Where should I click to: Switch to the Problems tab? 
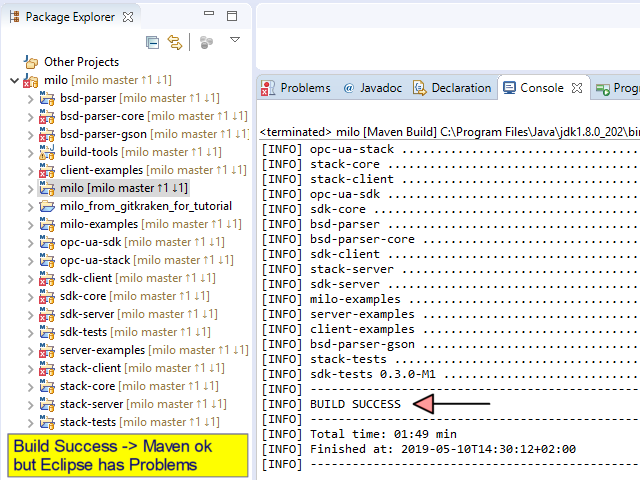pyautogui.click(x=296, y=88)
